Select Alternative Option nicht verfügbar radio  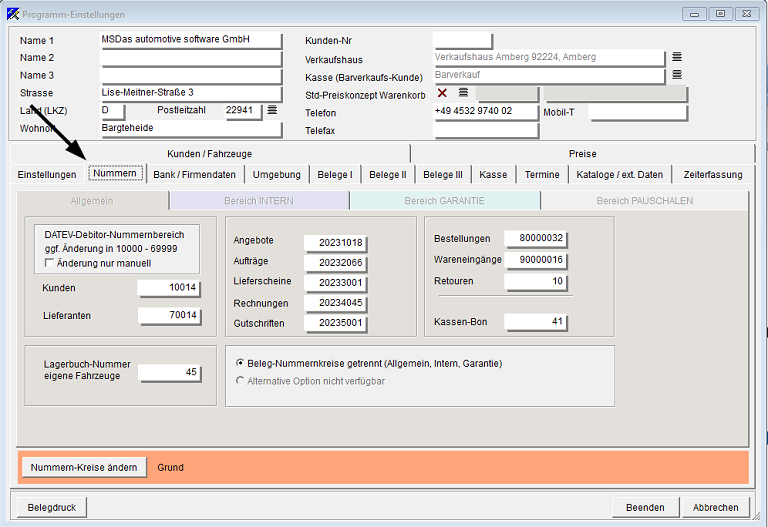tap(240, 381)
